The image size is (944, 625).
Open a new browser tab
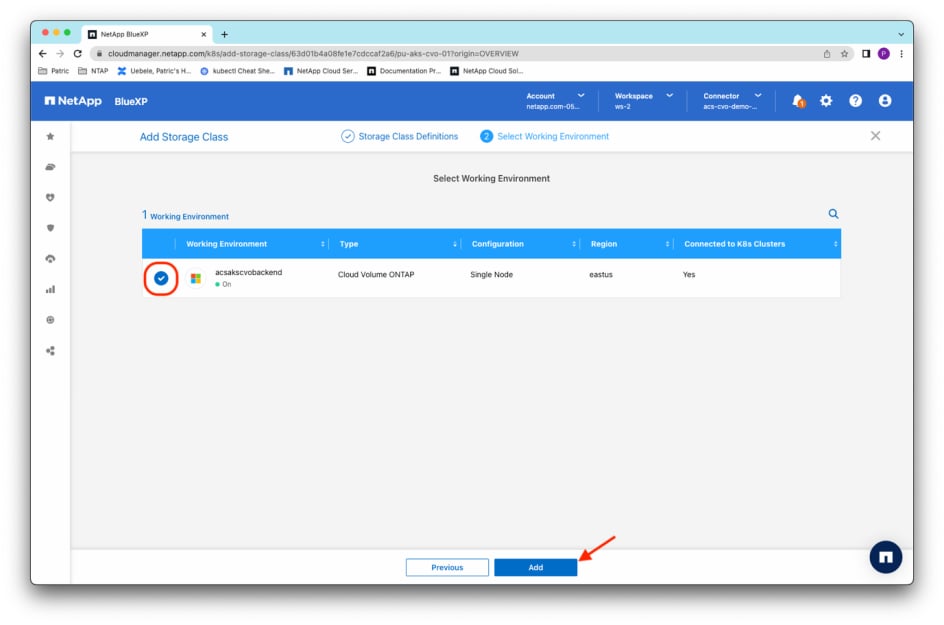point(225,34)
